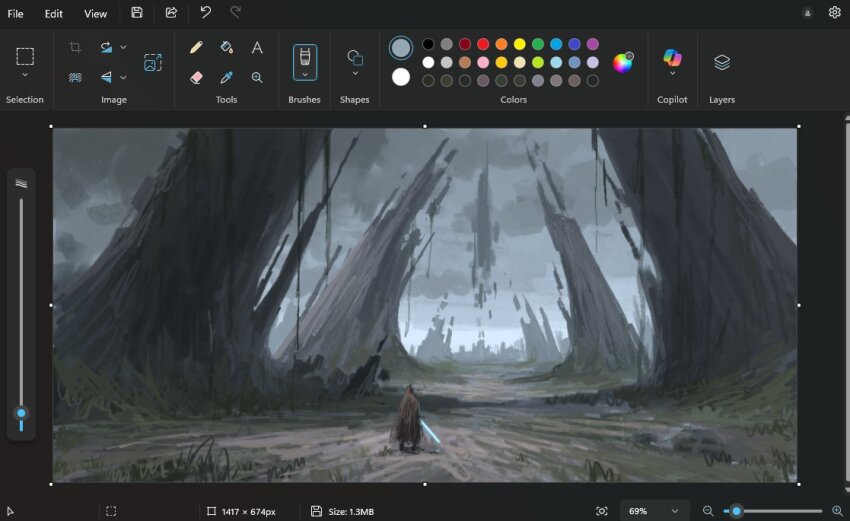Activate the Color picker eyedropper tool

226,77
